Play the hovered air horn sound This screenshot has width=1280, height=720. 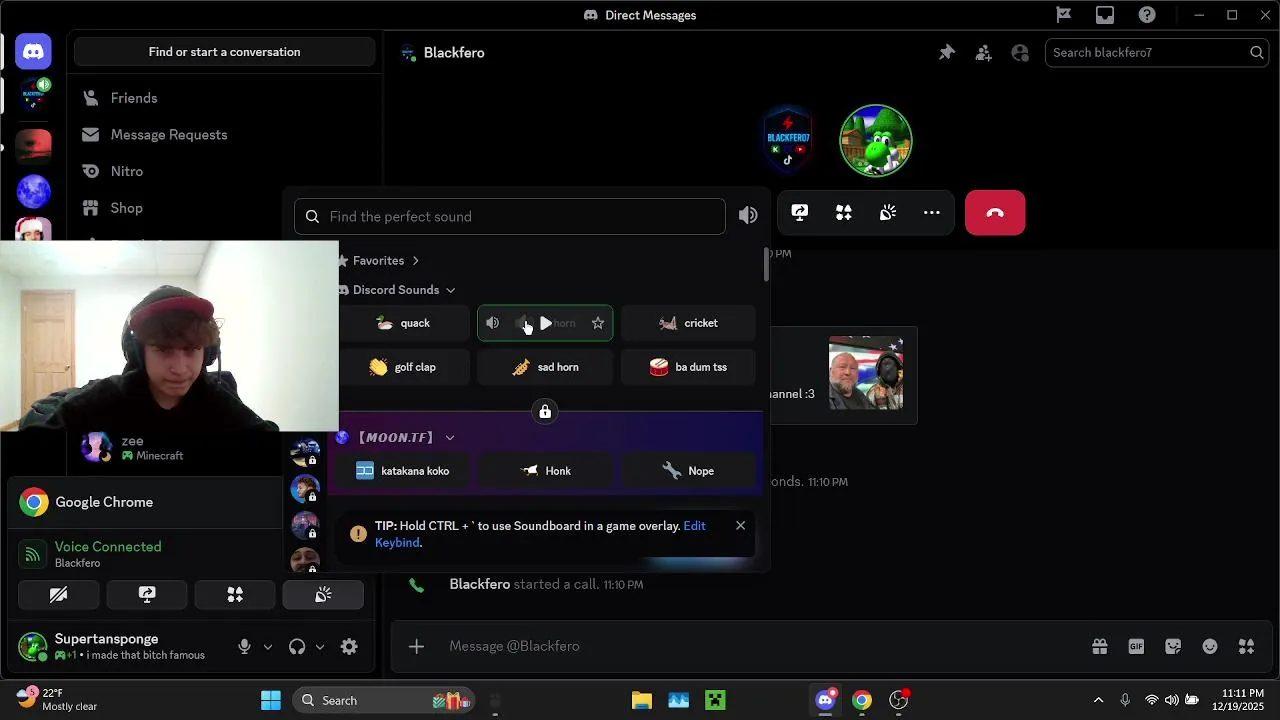click(545, 323)
